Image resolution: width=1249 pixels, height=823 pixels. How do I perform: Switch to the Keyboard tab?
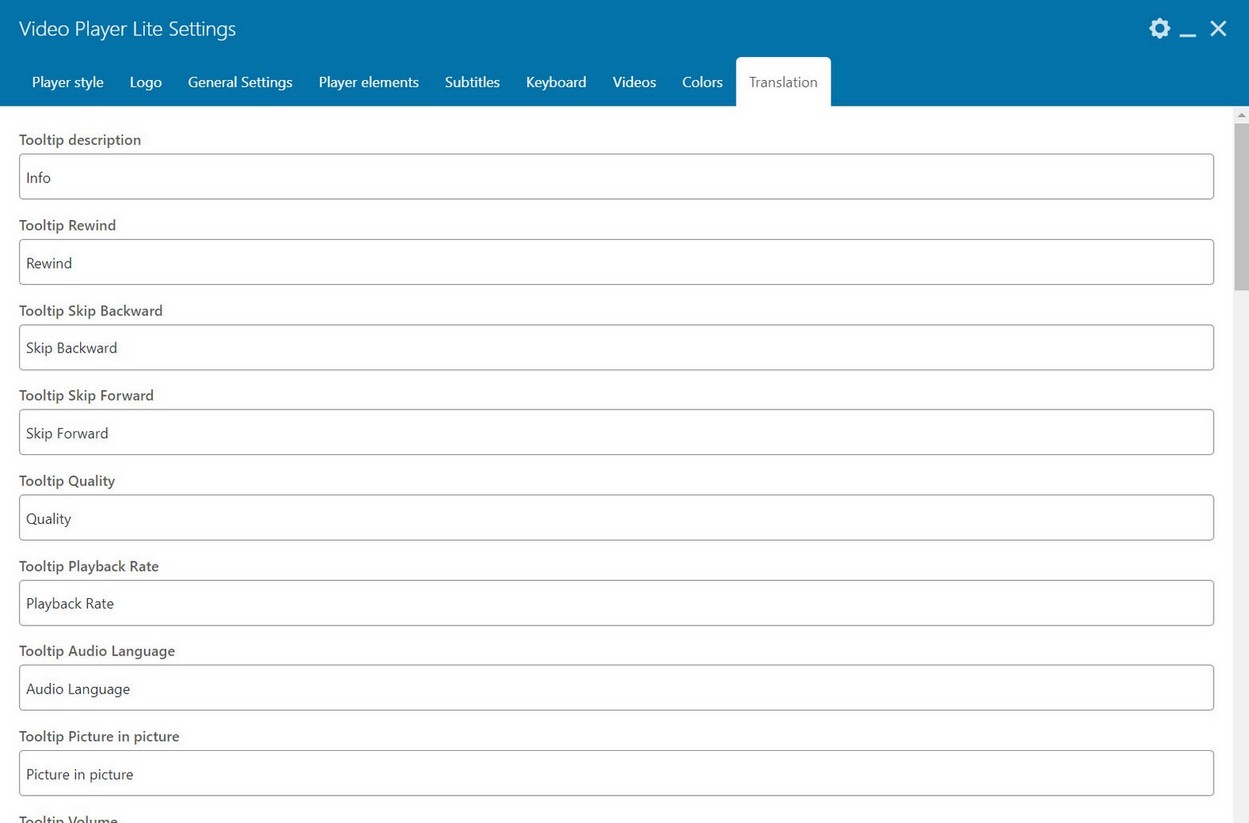(556, 82)
